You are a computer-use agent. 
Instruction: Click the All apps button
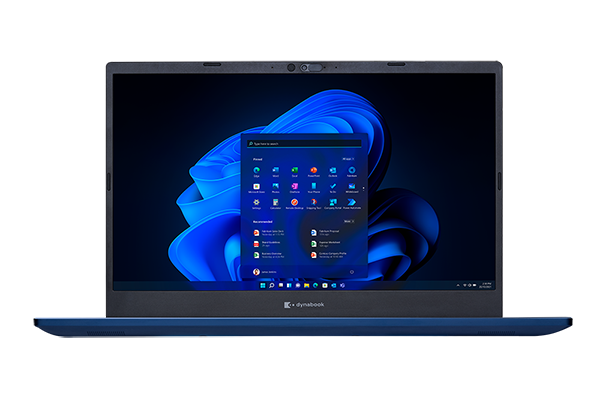tap(348, 159)
